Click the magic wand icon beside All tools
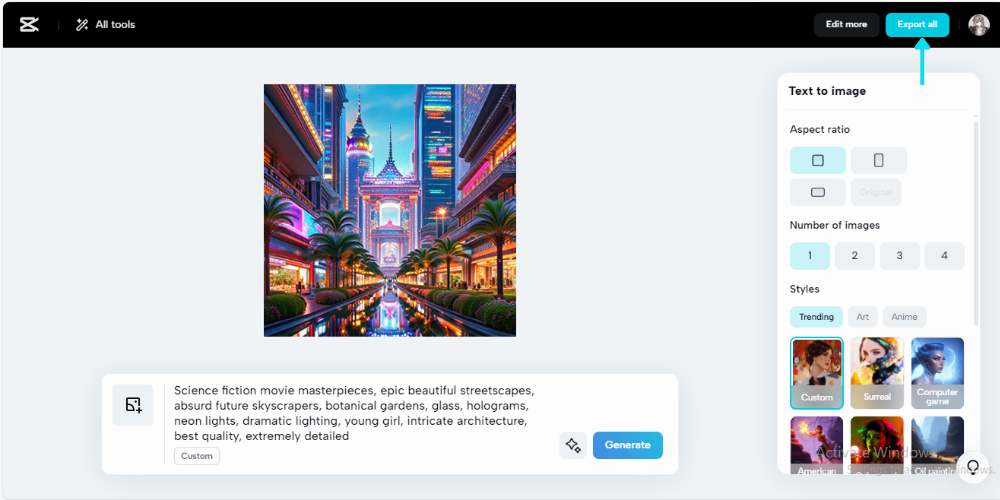Viewport: 1000px width, 500px height. tap(82, 25)
